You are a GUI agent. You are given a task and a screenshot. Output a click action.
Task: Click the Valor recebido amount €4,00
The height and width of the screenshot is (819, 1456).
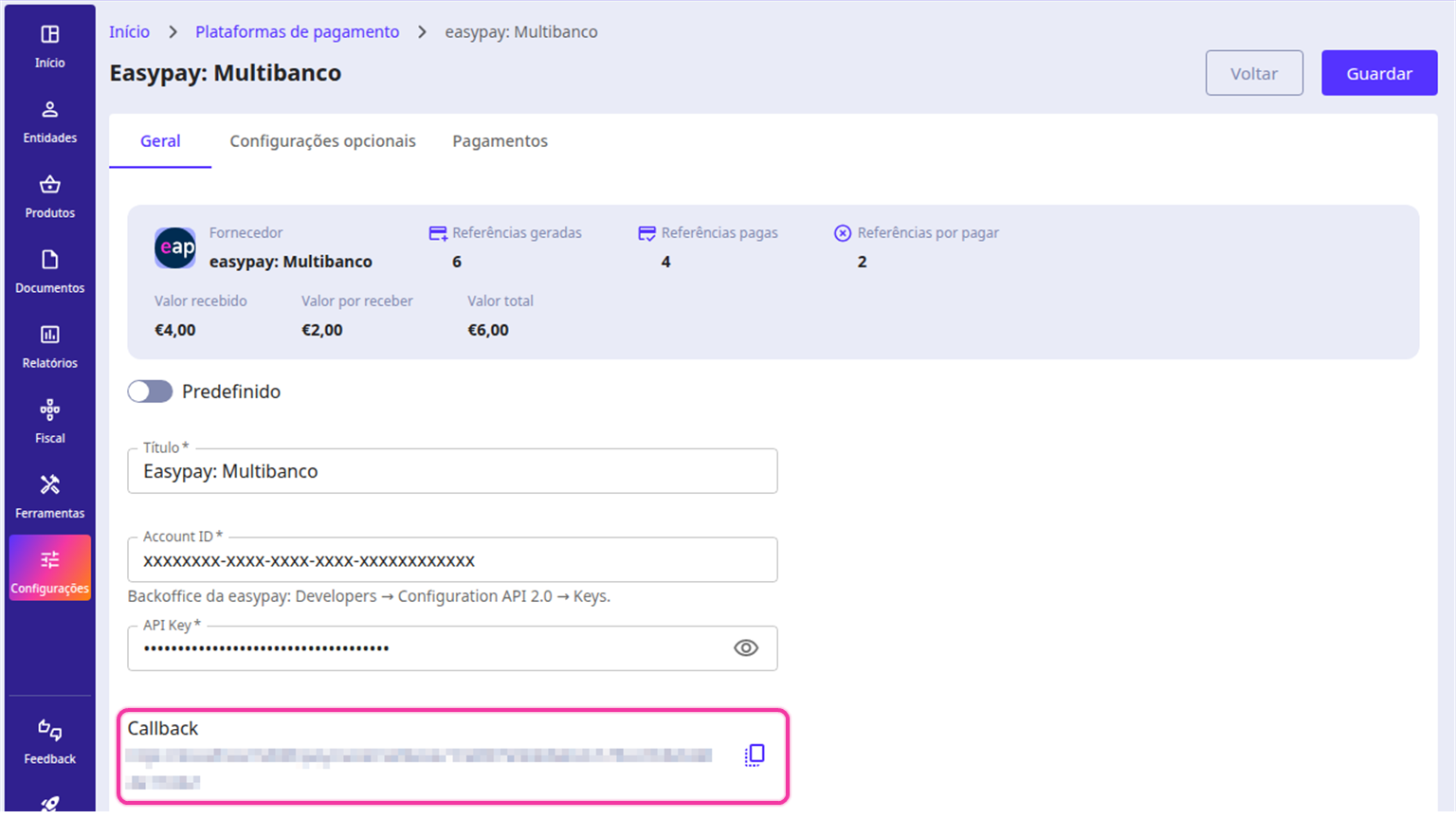coord(175,330)
